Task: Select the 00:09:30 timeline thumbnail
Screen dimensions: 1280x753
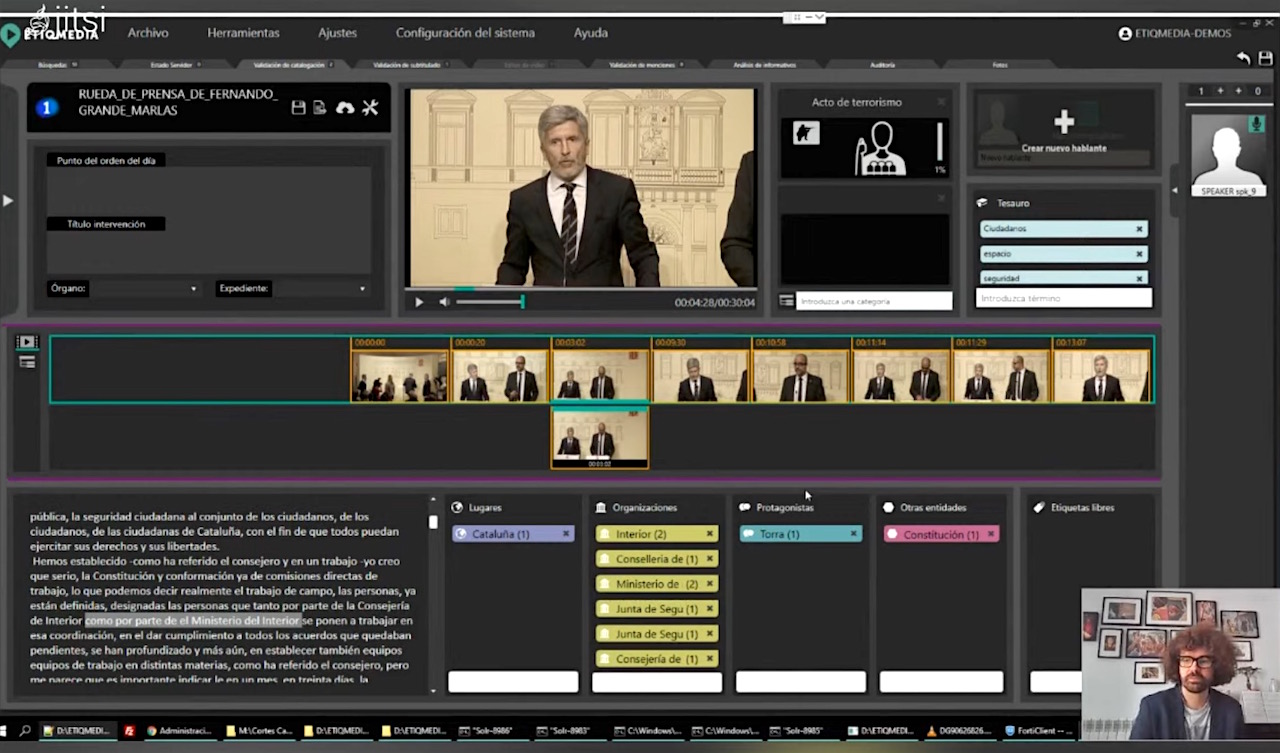Action: (x=701, y=375)
